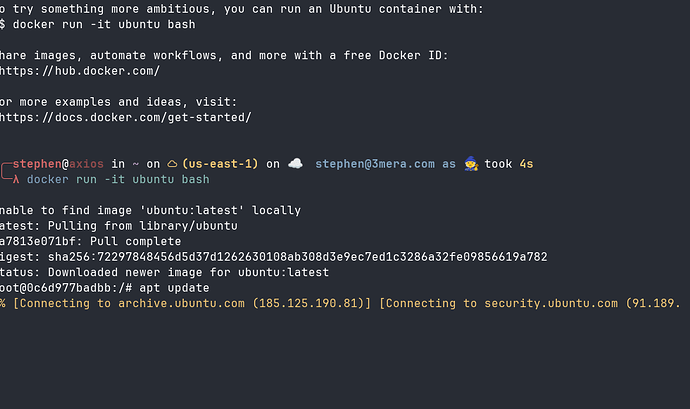Screen dimensions: 690x409
Task: Click the red prompt bracket connector
Action: pos(6,171)
